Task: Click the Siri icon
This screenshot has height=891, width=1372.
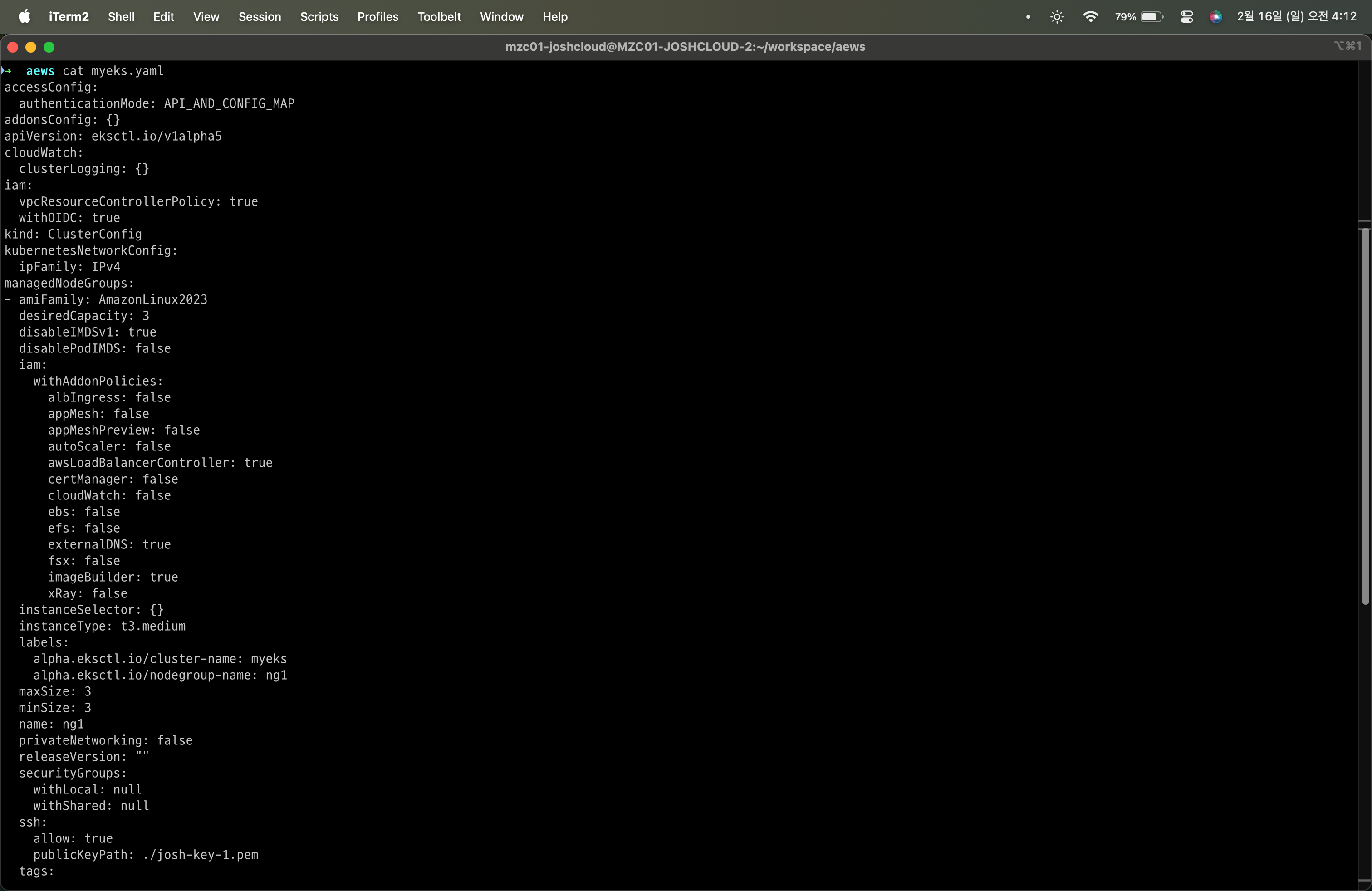Action: point(1216,16)
